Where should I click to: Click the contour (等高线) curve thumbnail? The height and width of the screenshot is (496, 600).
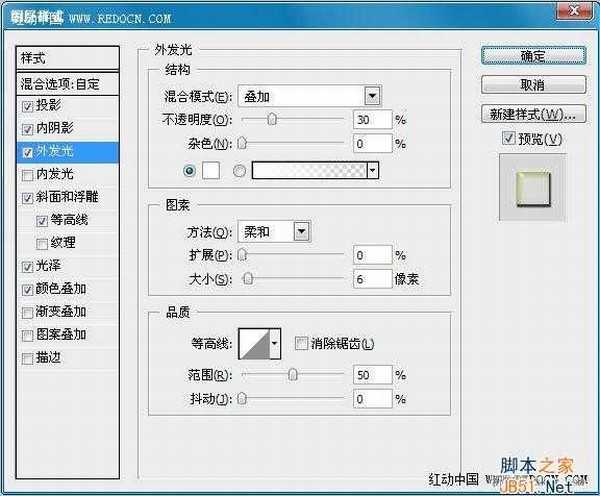click(253, 345)
